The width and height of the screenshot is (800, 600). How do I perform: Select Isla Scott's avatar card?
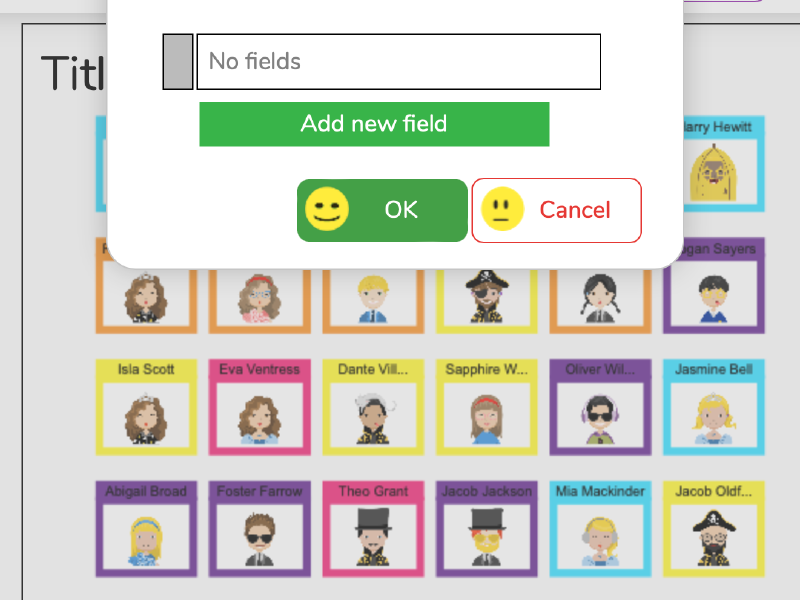point(146,407)
